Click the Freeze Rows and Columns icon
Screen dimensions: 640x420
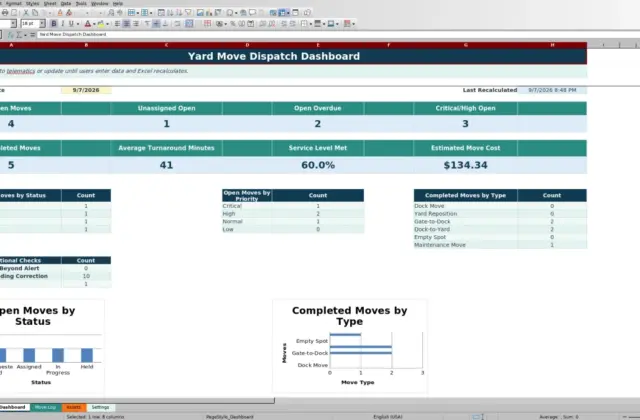point(282,13)
